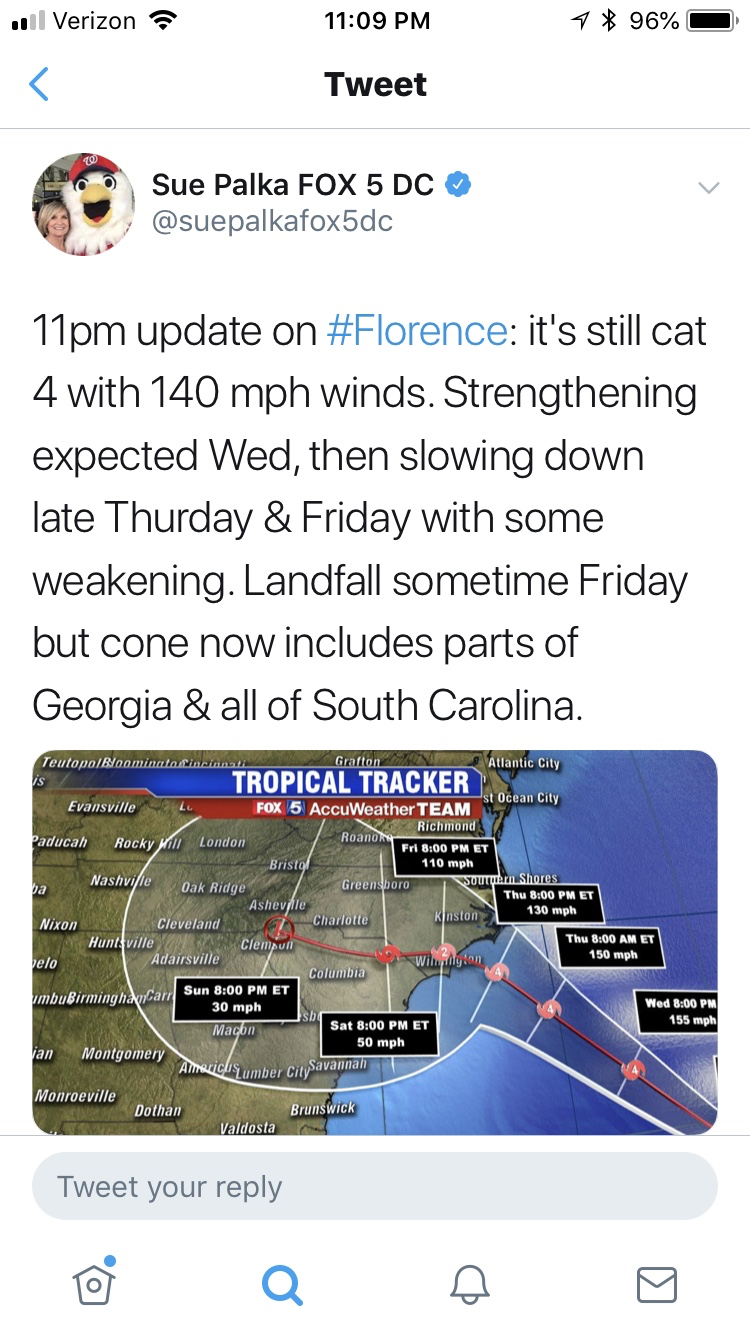Tap the Tweet your reply field
This screenshot has height=1334, width=750.
[x=374, y=1187]
